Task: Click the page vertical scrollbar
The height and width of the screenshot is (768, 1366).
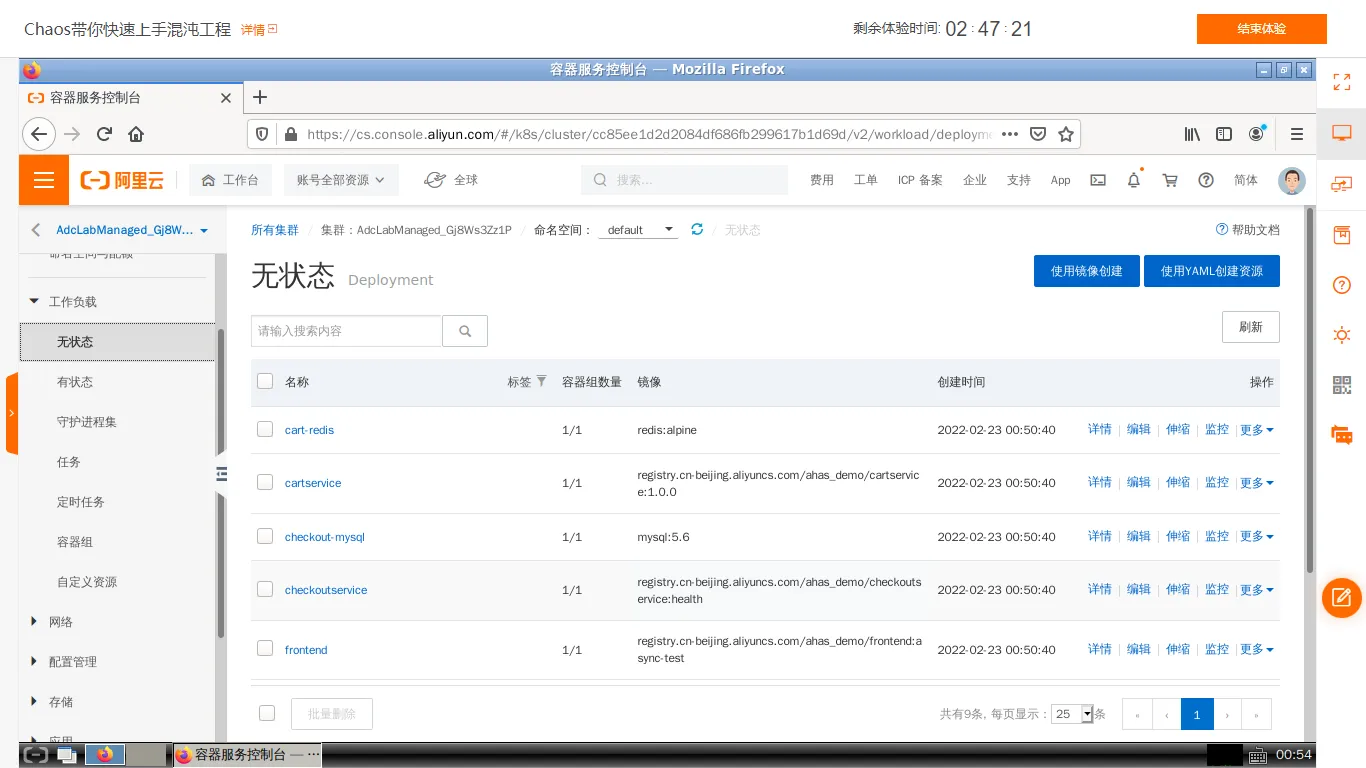Action: (1310, 390)
